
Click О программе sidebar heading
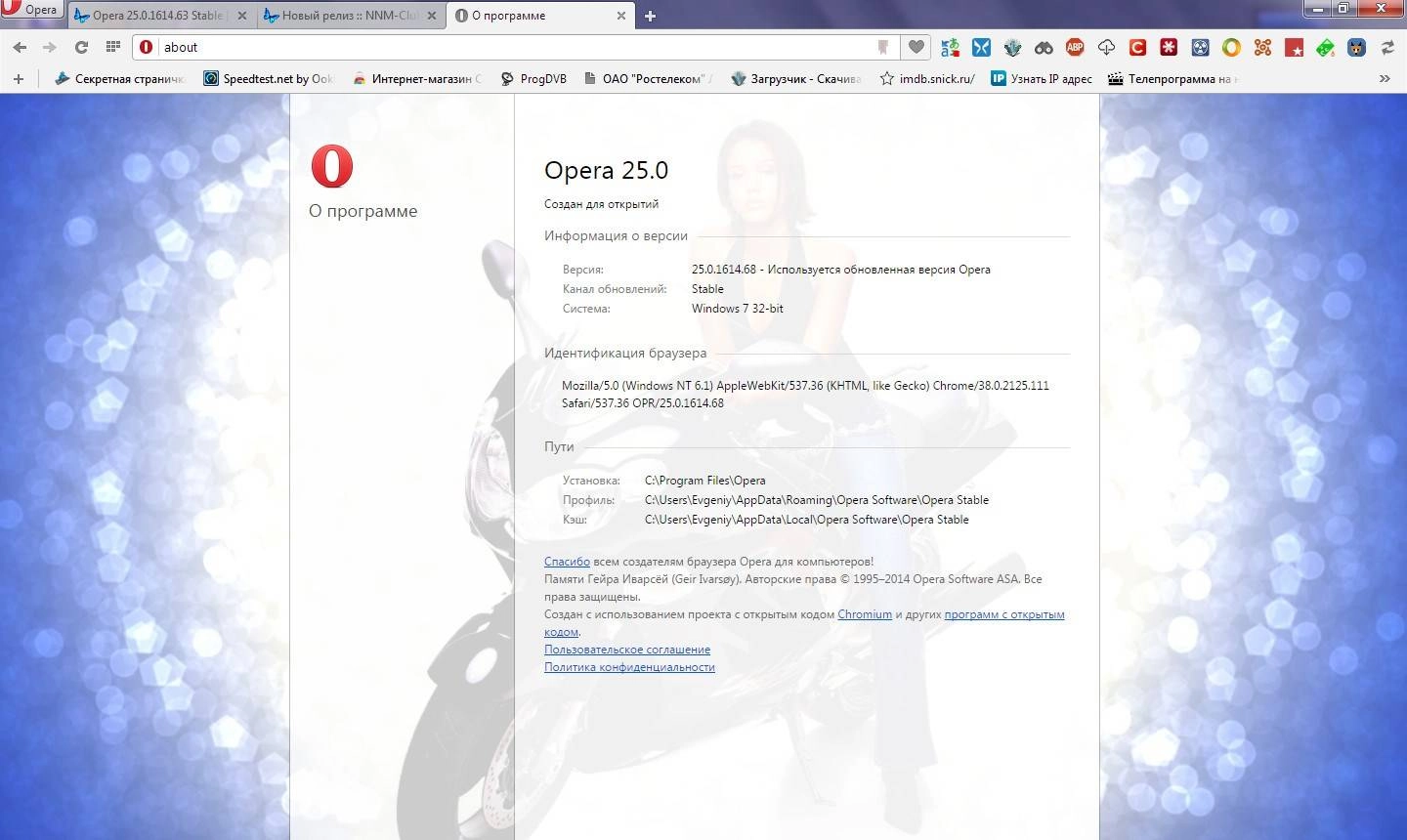(x=363, y=211)
